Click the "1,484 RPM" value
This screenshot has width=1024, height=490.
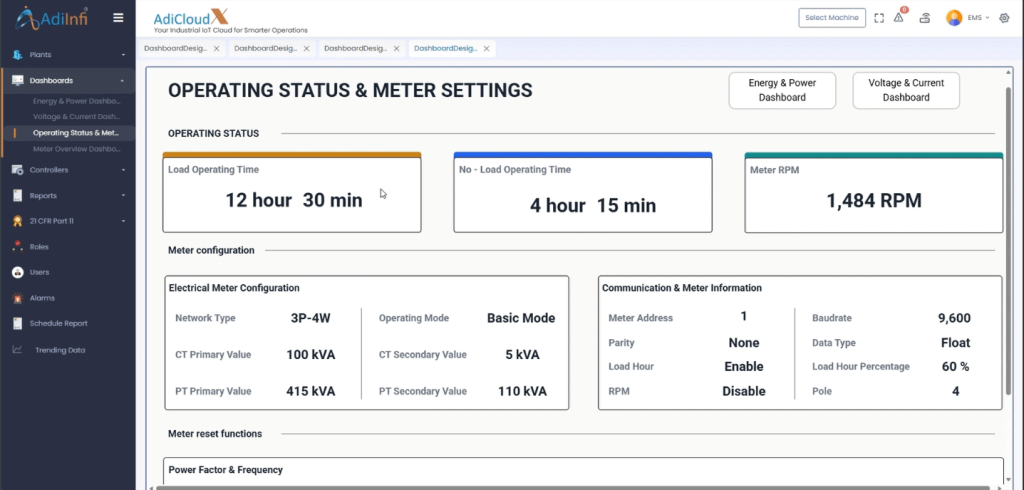(x=874, y=201)
